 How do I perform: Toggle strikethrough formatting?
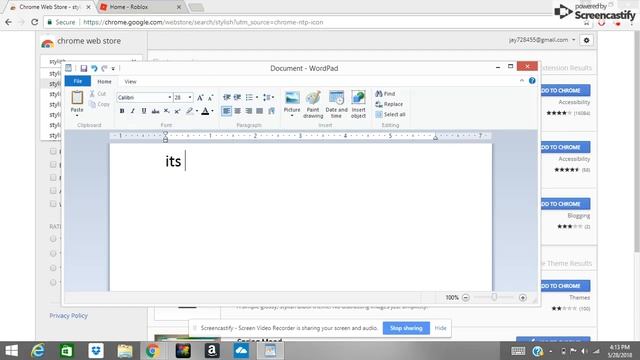click(x=155, y=111)
